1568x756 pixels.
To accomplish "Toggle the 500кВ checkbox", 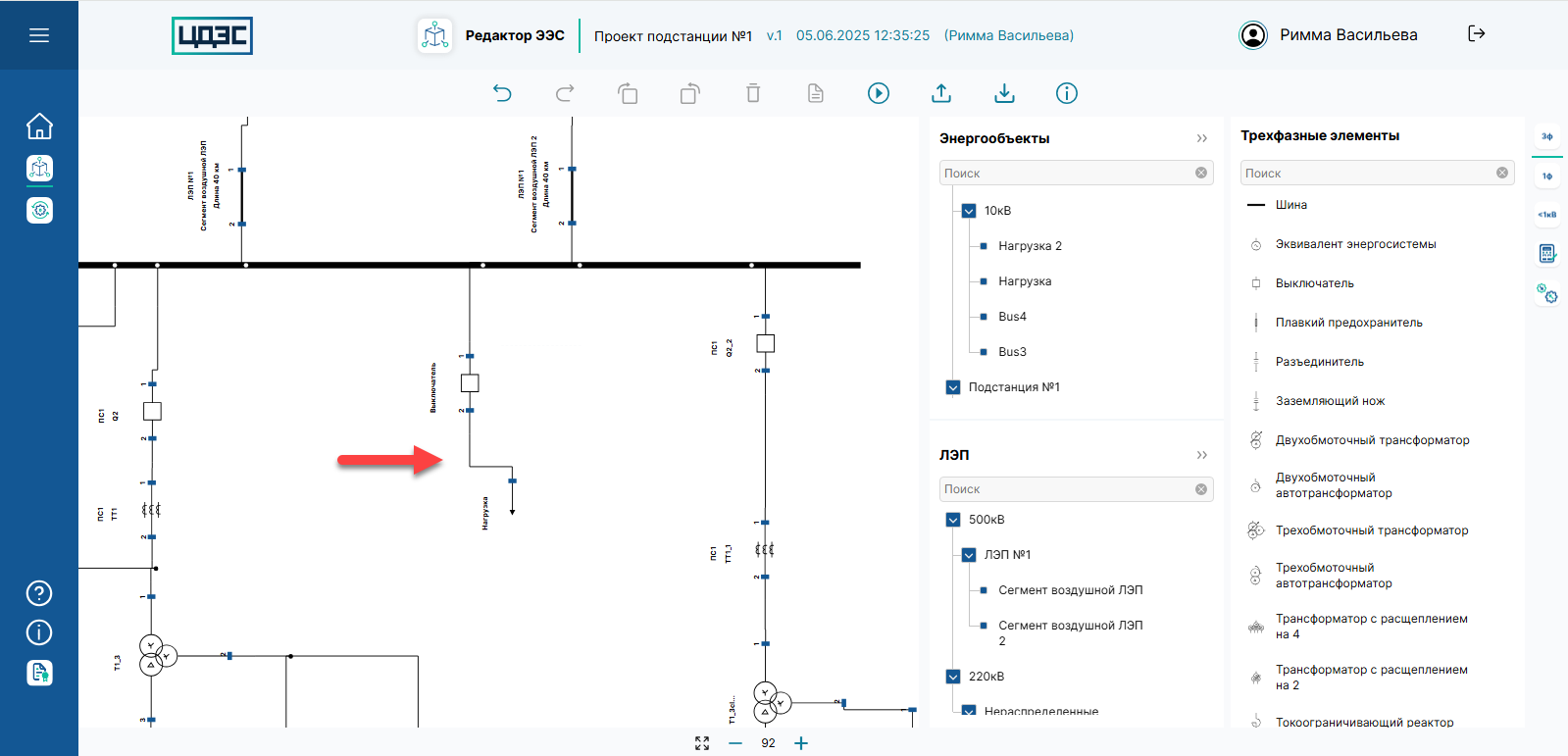I will point(953,520).
